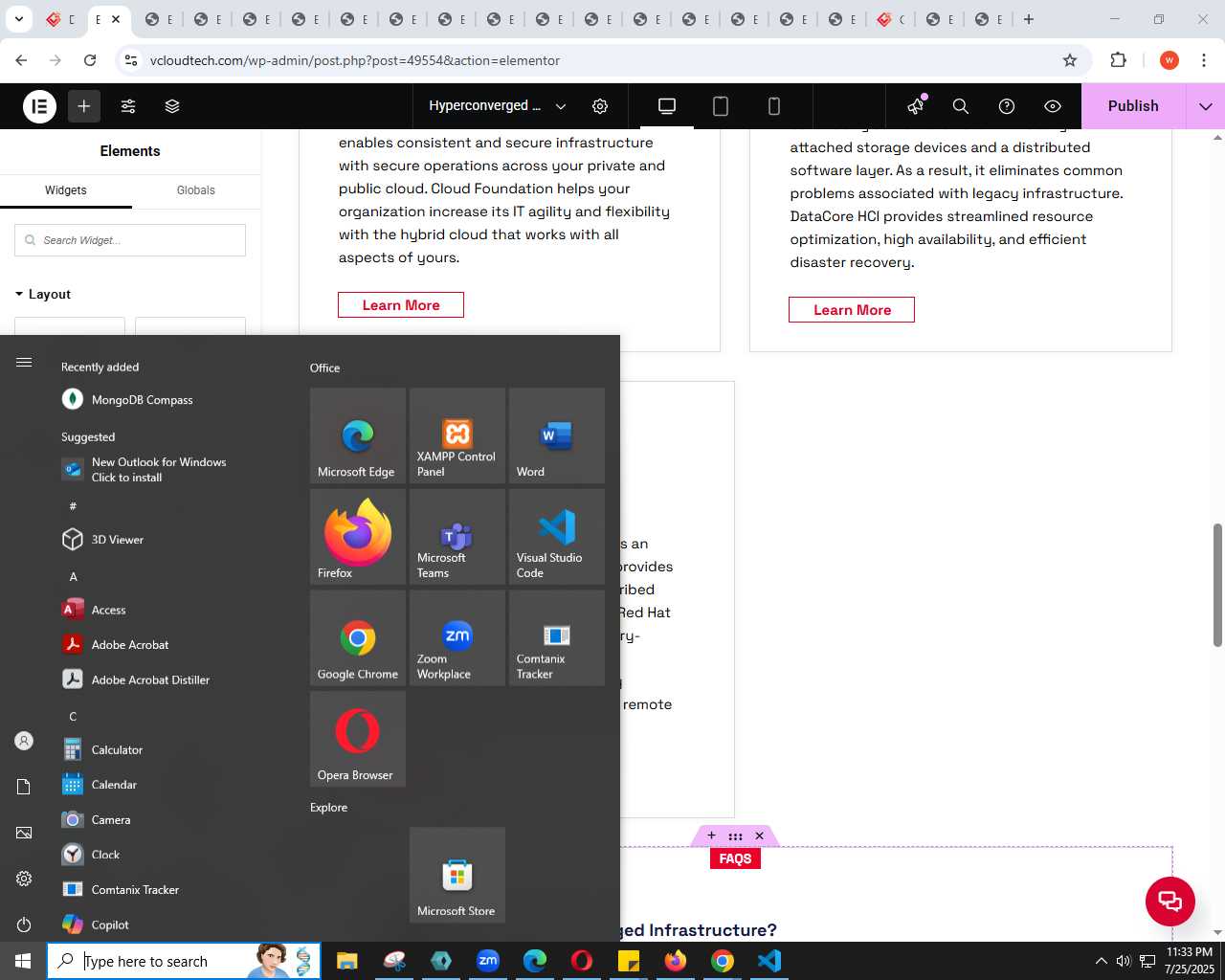Open the Opera Browser tile
1225x980 pixels.
click(358, 739)
